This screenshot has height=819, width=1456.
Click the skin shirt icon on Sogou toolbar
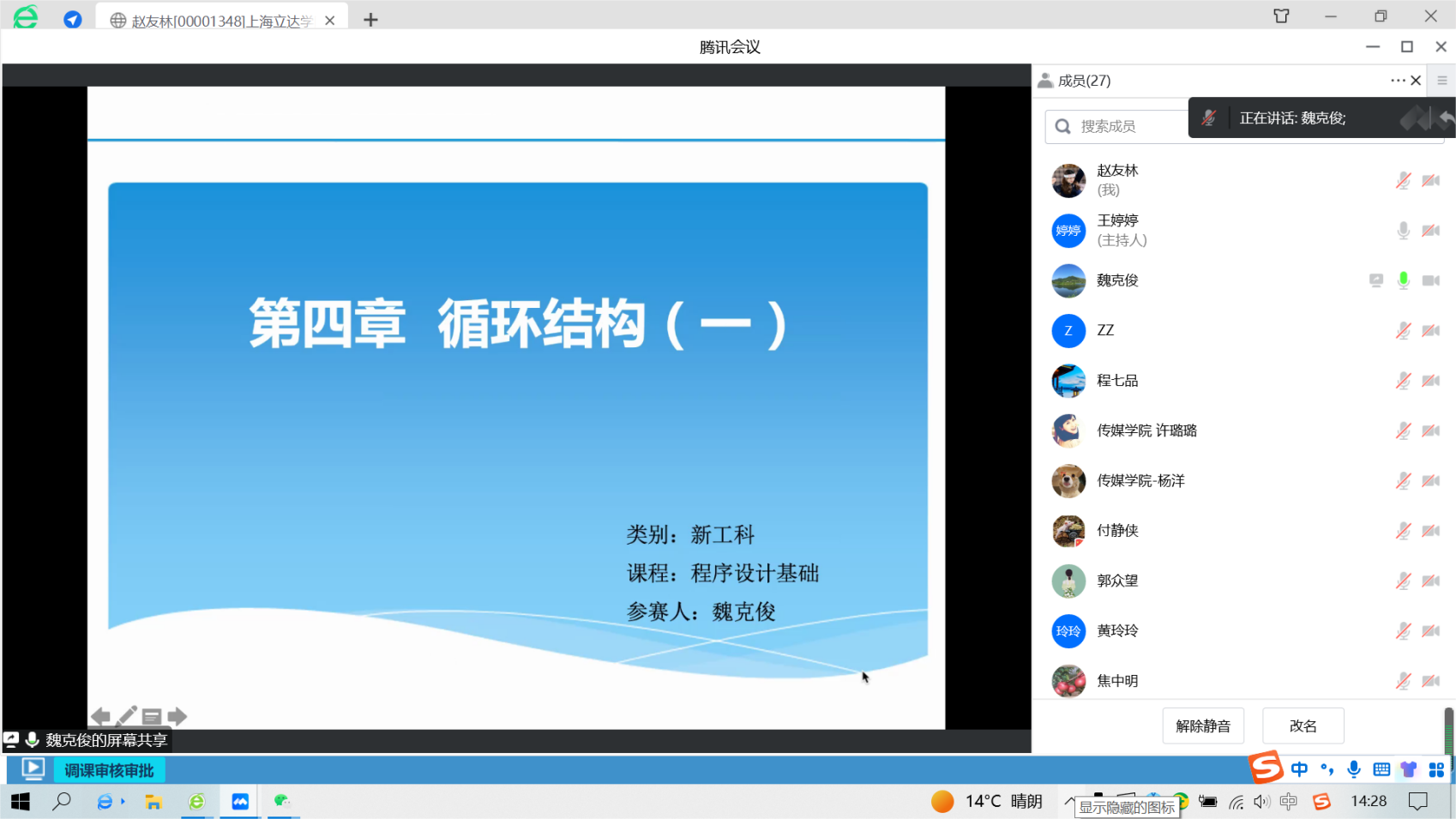click(1409, 769)
